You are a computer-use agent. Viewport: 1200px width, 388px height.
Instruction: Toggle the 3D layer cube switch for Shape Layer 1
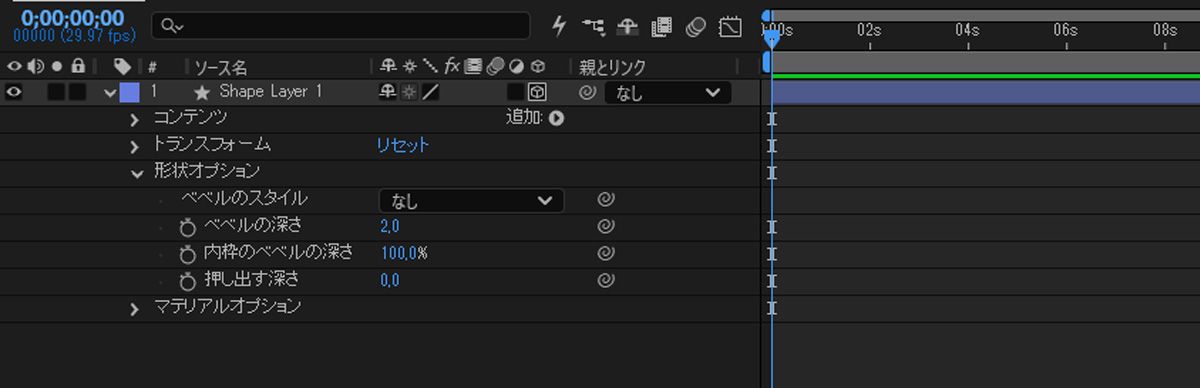click(537, 92)
